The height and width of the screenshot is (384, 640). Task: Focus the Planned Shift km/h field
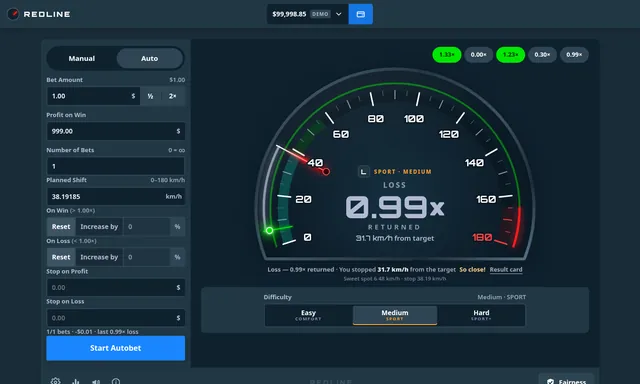116,197
